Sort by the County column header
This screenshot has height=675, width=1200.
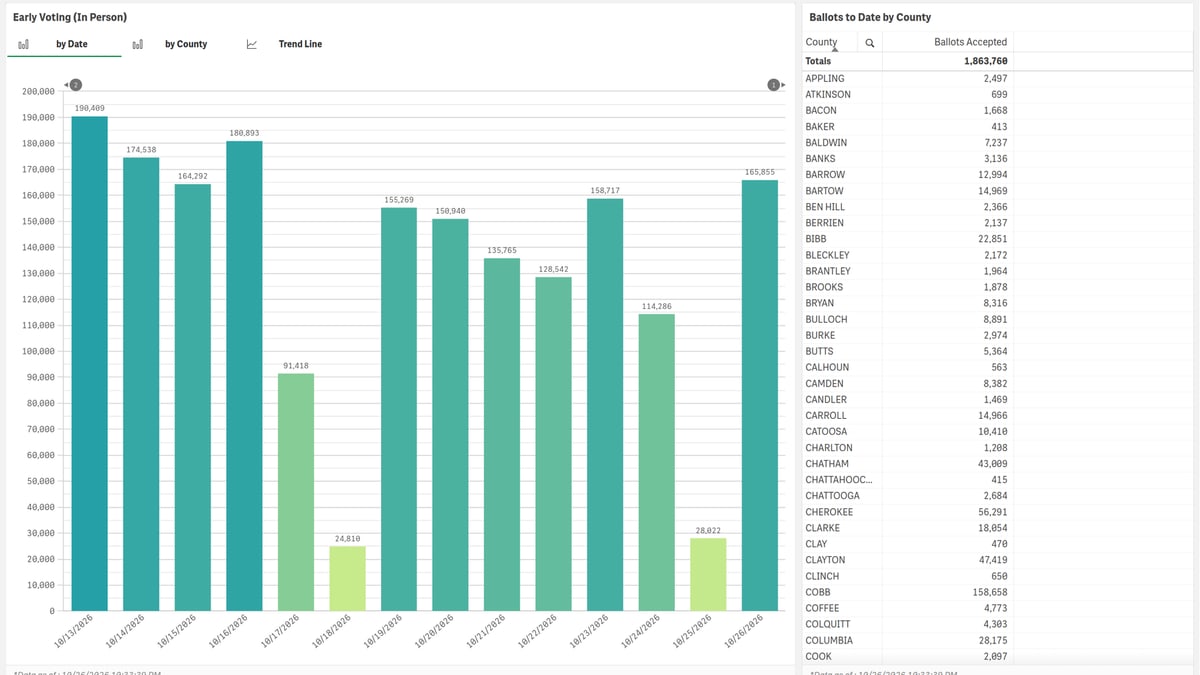tap(830, 42)
